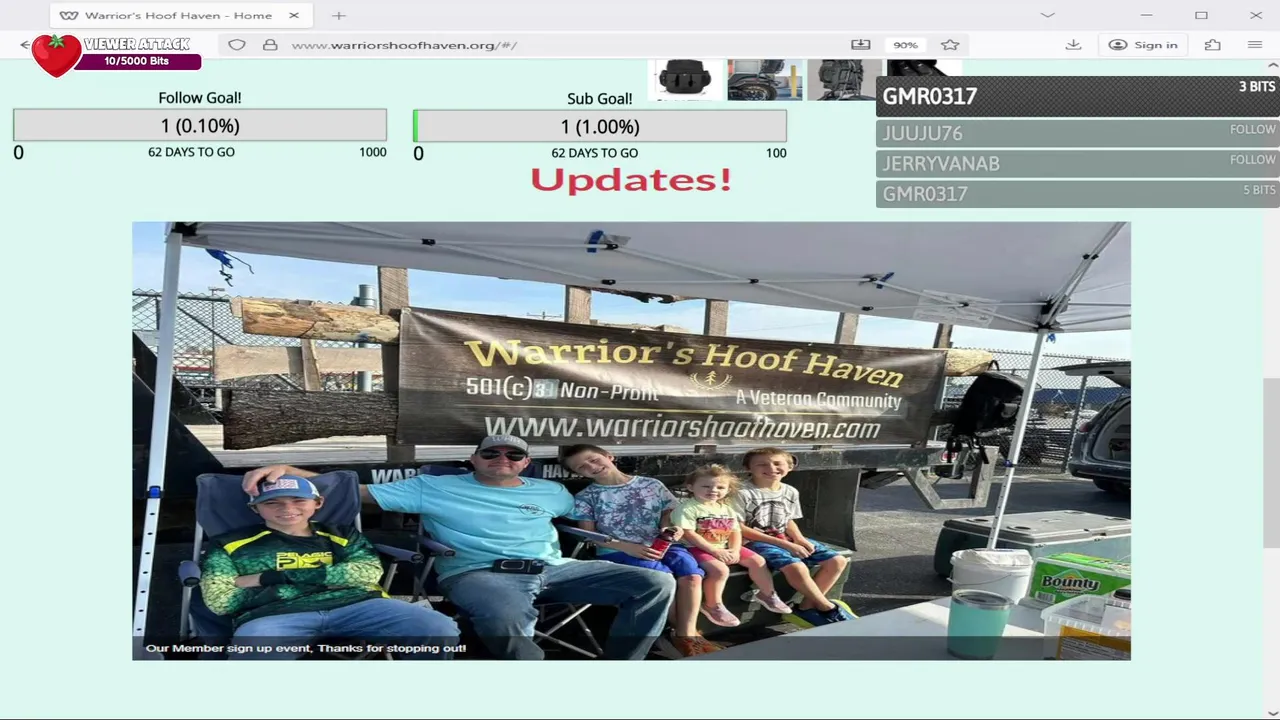Click the Sign in button
The image size is (1280, 720).
1143,45
